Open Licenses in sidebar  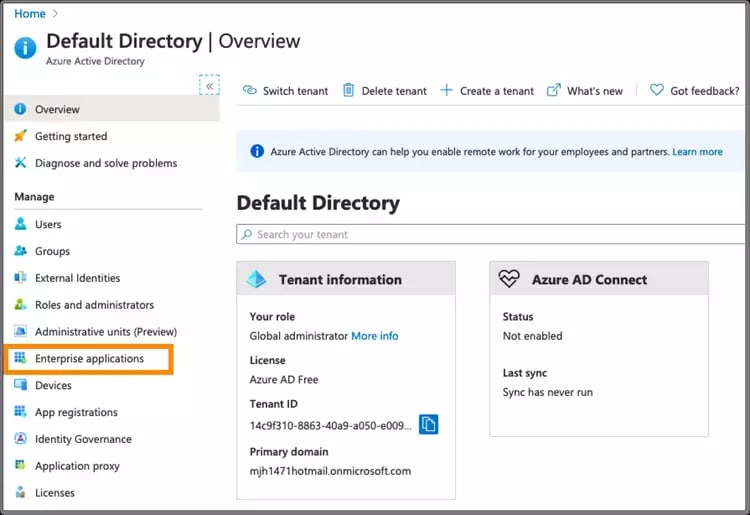[x=55, y=493]
